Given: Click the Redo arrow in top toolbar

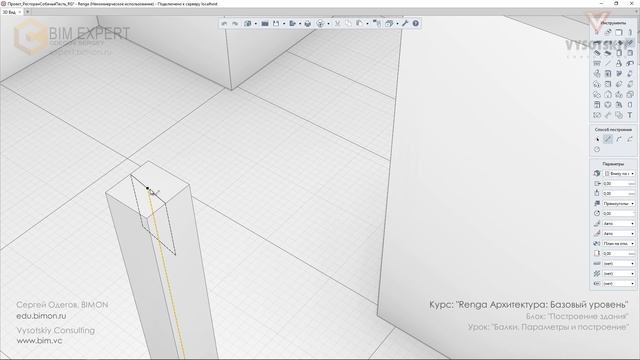Looking at the screenshot, I should 235,24.
